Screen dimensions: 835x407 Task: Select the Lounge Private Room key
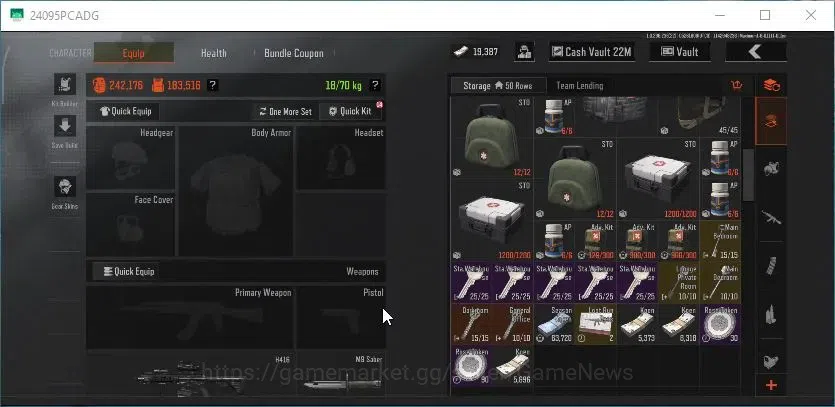(x=678, y=282)
